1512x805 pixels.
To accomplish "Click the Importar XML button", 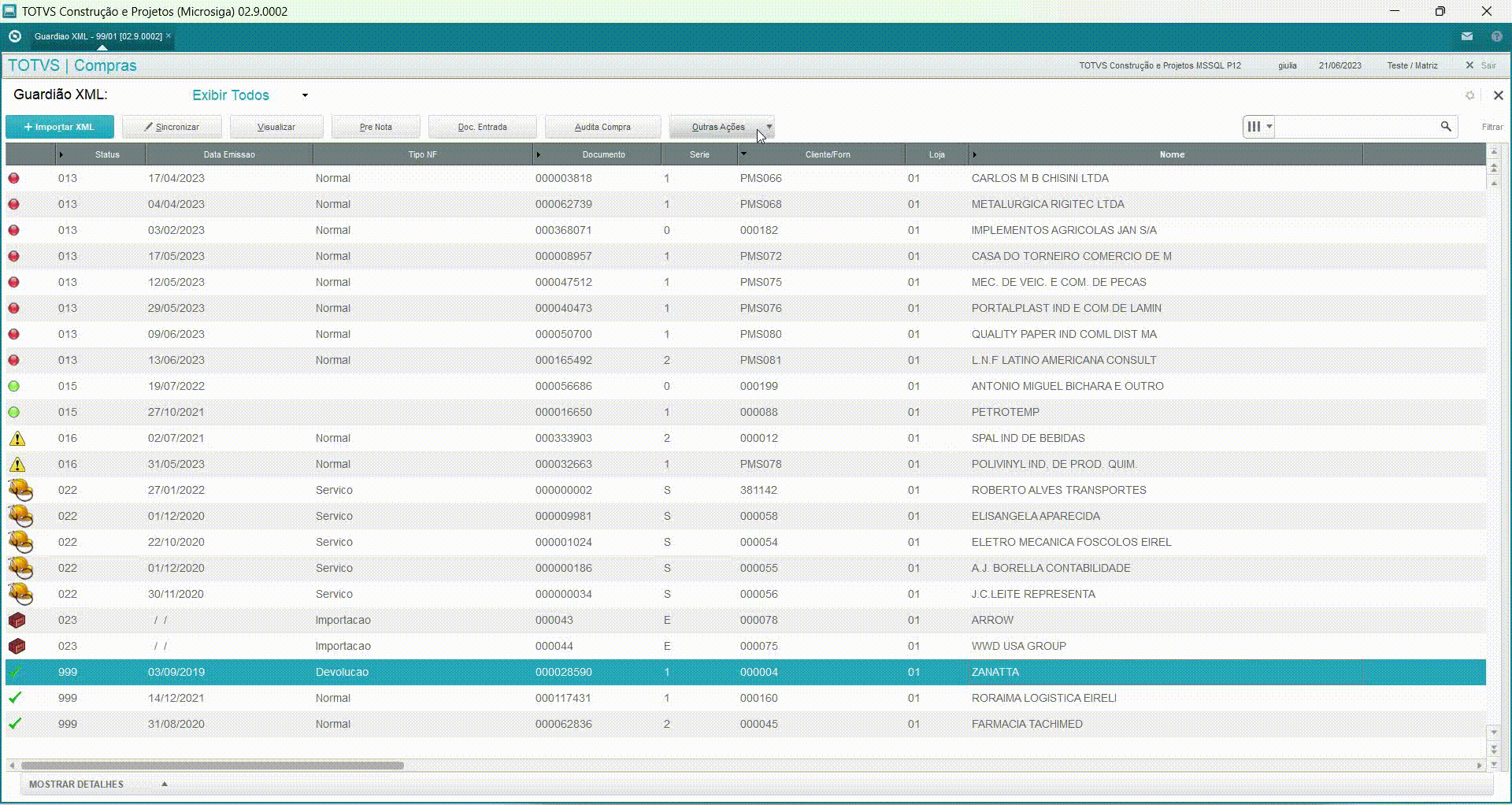I will pyautogui.click(x=60, y=127).
